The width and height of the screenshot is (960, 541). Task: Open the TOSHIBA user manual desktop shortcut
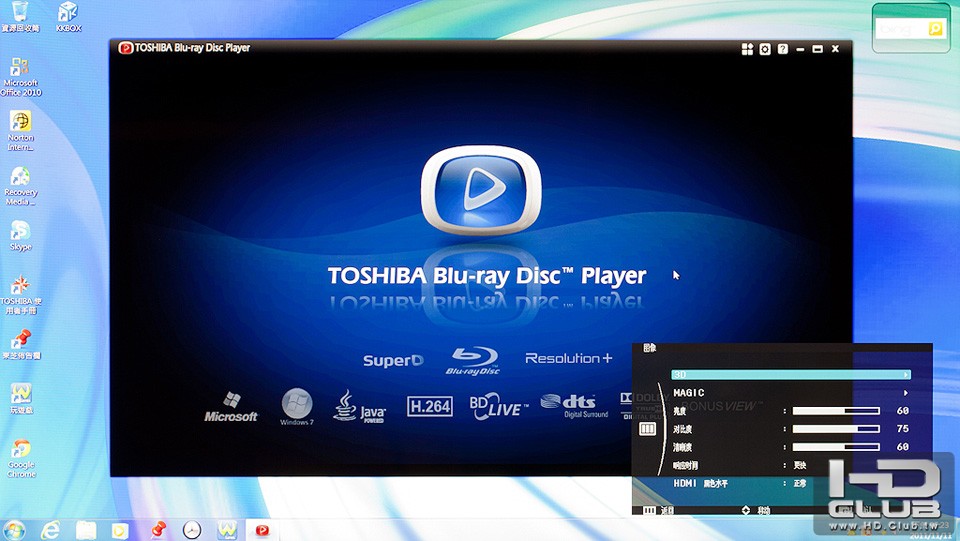[20, 295]
